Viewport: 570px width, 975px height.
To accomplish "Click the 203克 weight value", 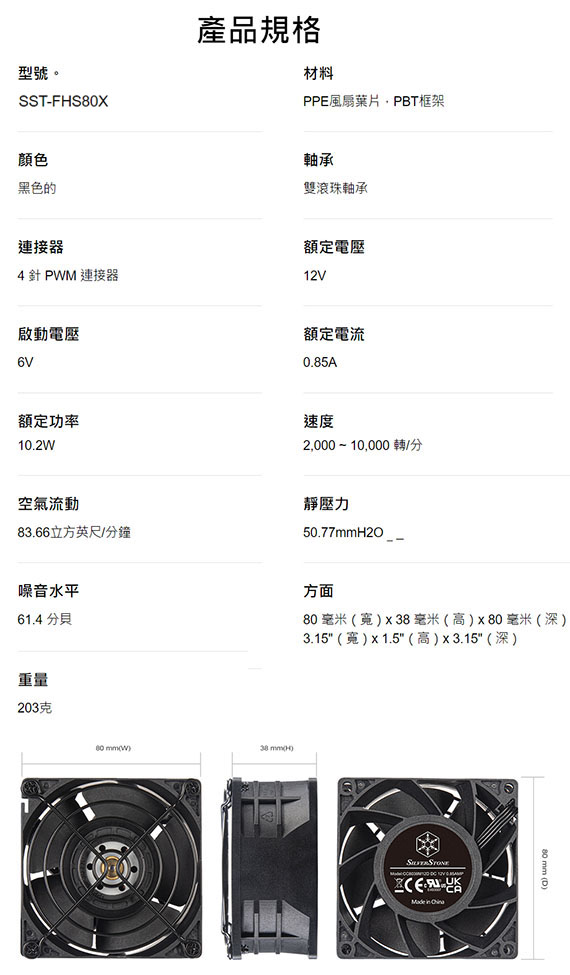I will [x=35, y=708].
